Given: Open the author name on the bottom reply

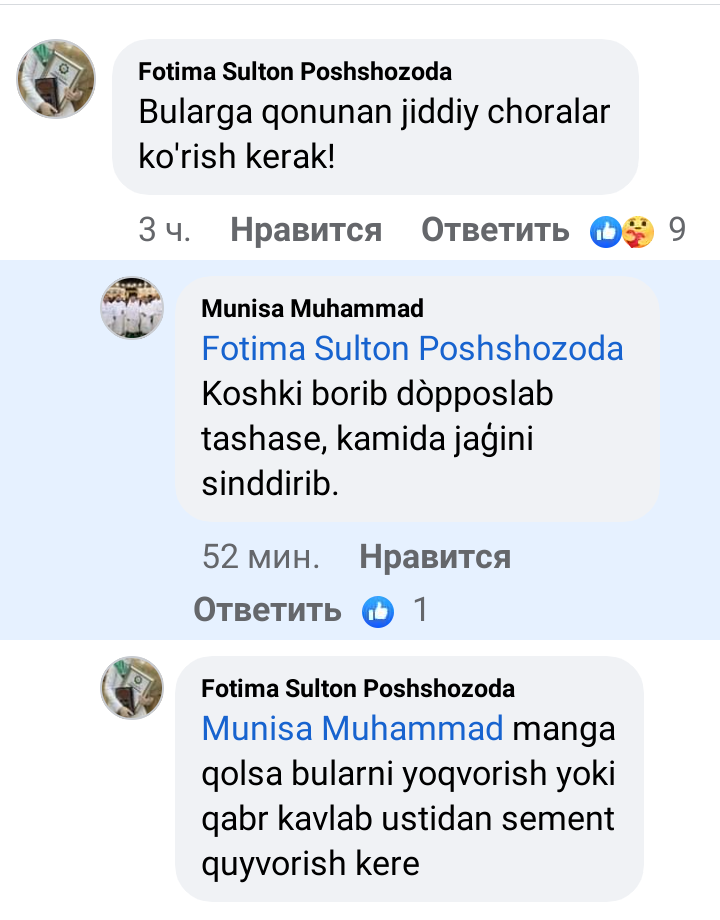Looking at the screenshot, I should tap(358, 688).
